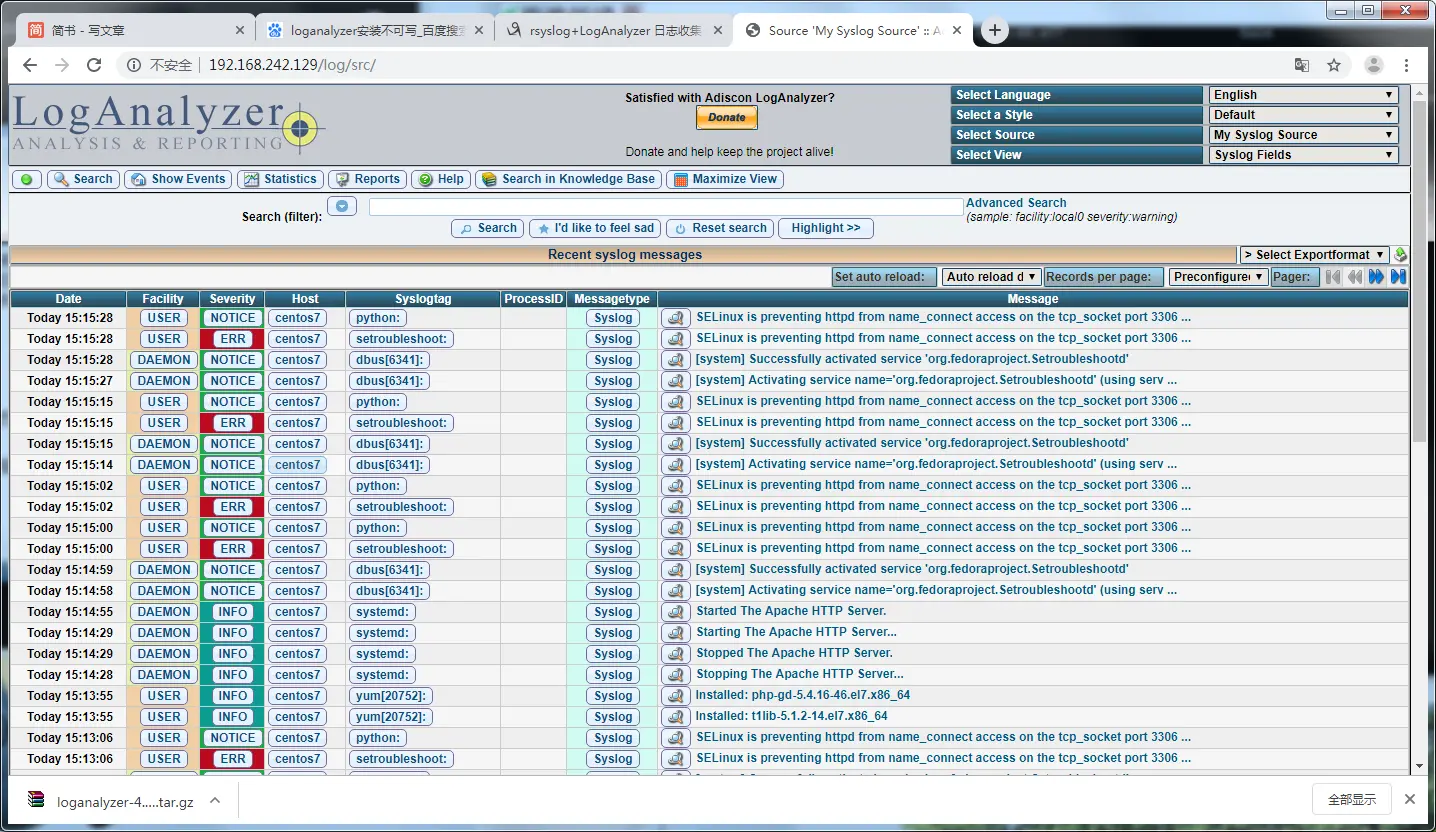Open Chrome three-dot menu
The width and height of the screenshot is (1436, 832).
(1407, 65)
